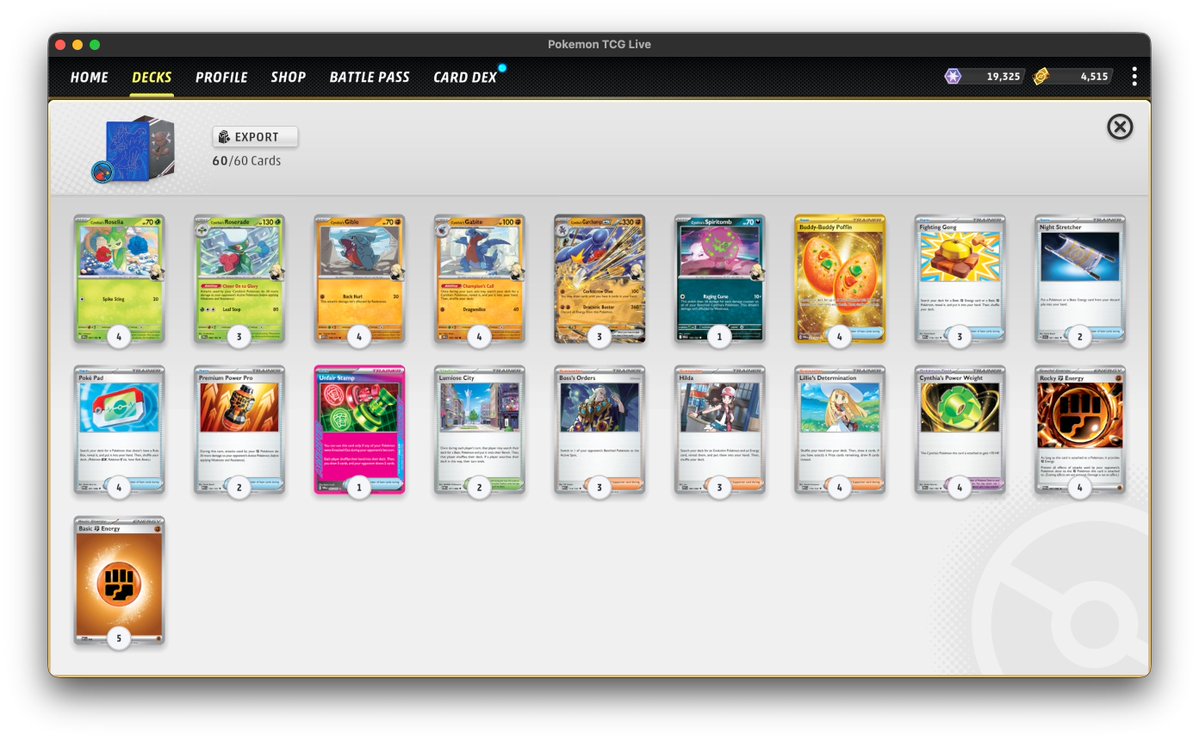
Task: Open the BATTLE PASS tab
Action: coord(369,77)
